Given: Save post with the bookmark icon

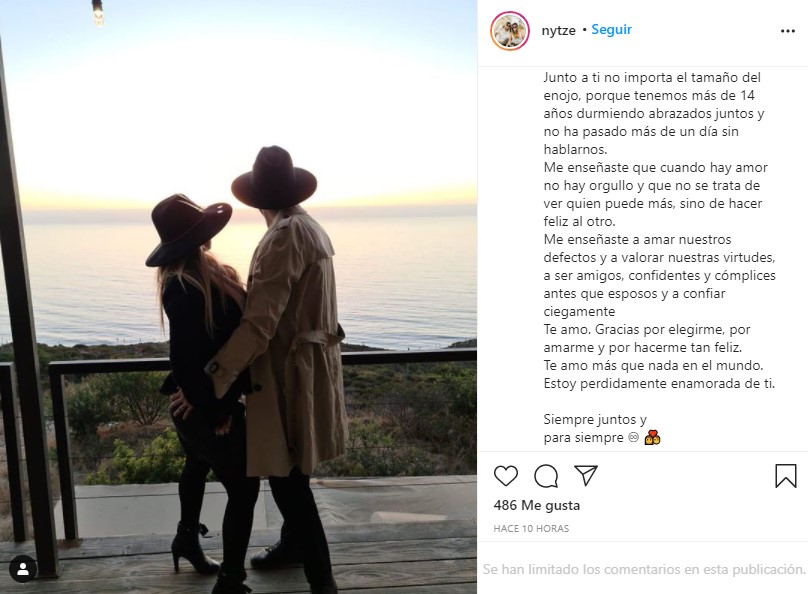Looking at the screenshot, I should point(786,476).
